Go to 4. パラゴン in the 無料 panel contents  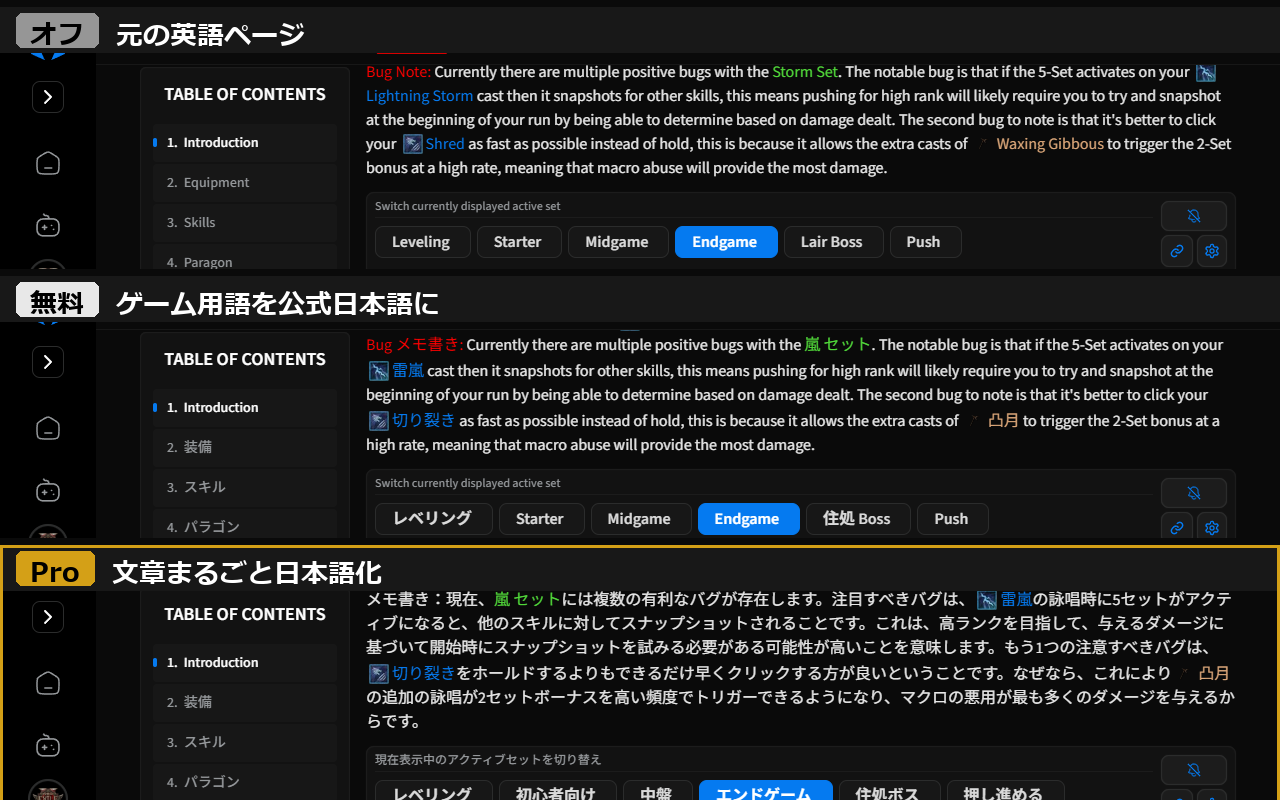245,526
